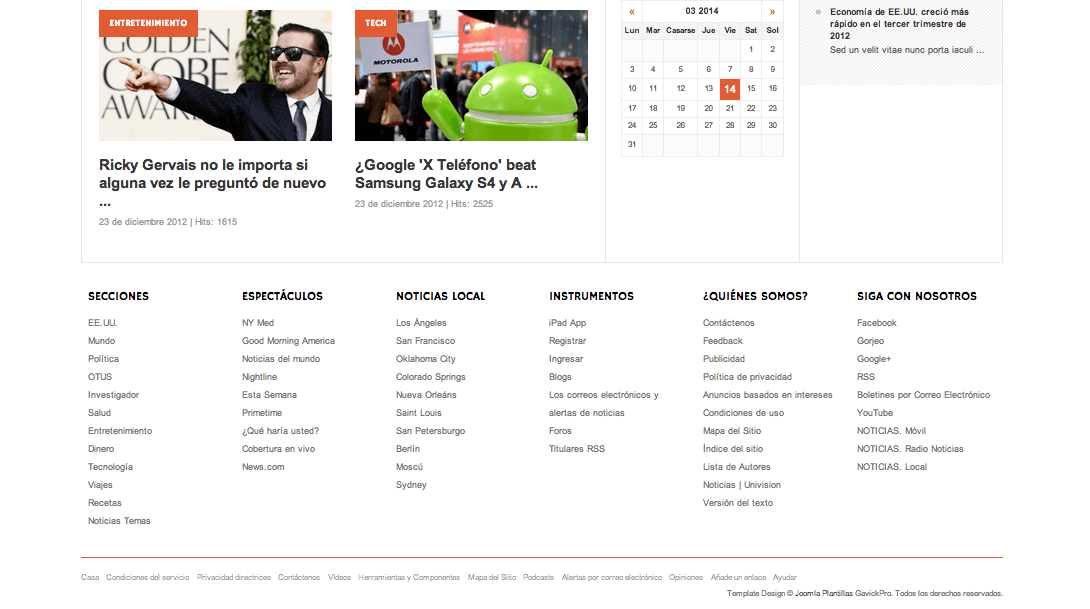
Task: Open Facebook link
Action: [x=877, y=323]
